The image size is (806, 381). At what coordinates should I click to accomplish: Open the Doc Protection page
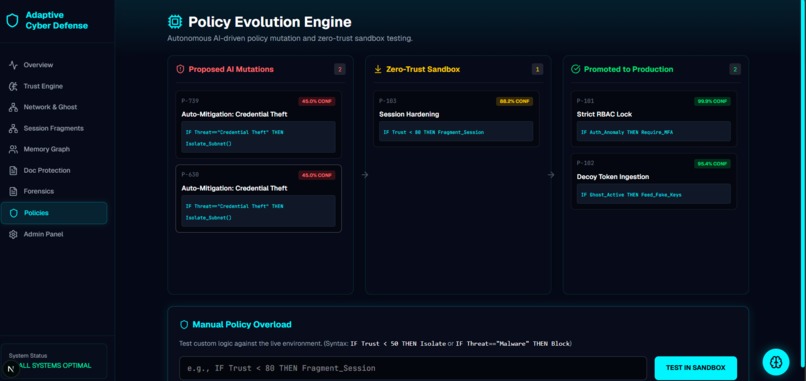(54, 171)
